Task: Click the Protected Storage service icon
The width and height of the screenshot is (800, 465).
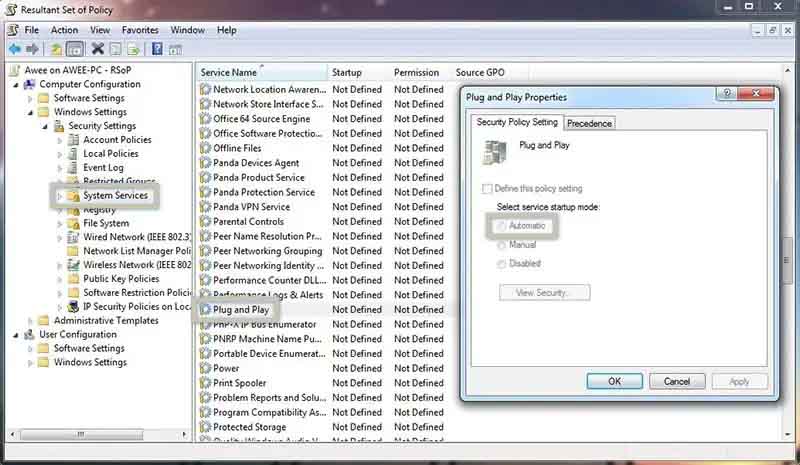Action: pos(205,427)
